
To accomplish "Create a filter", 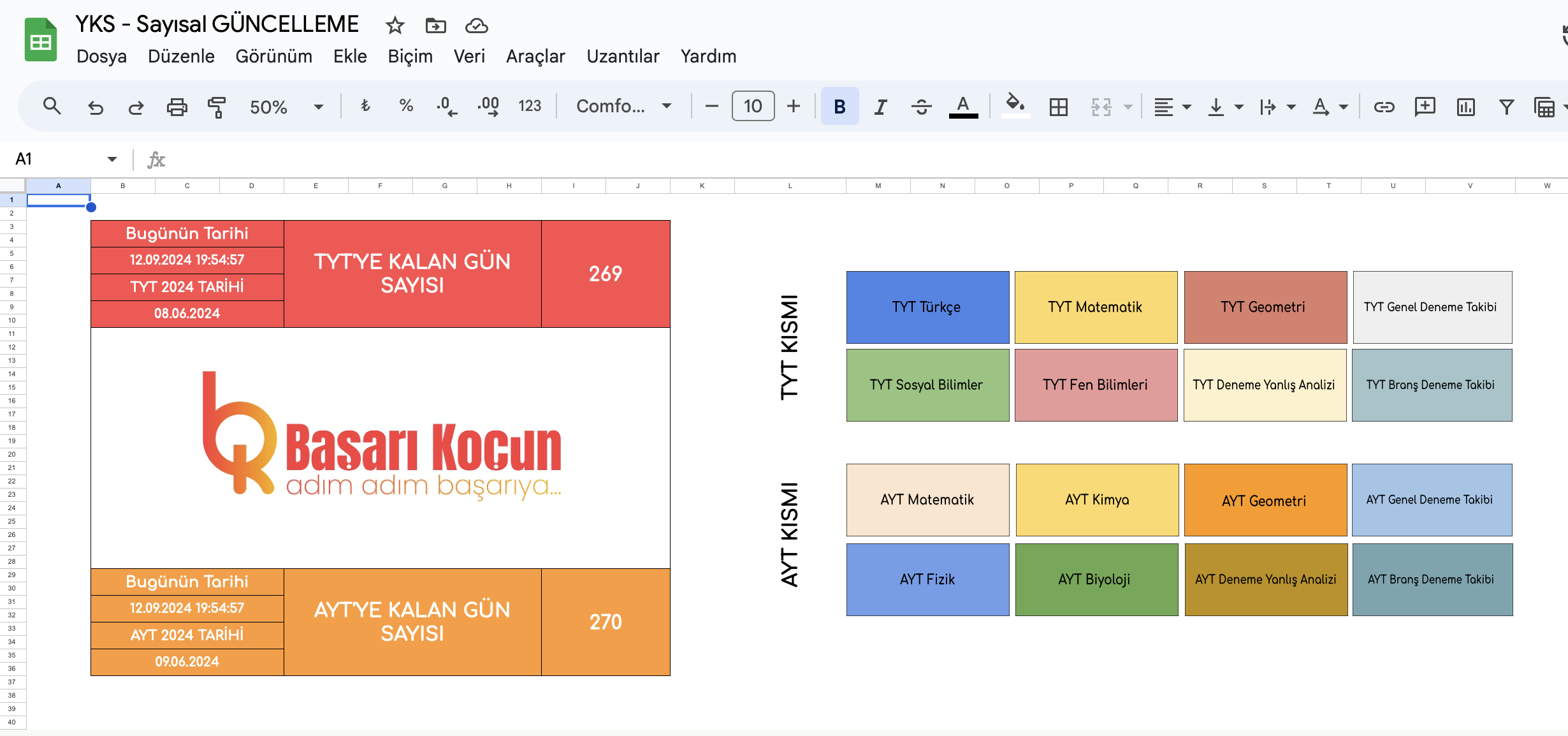I will [1506, 107].
